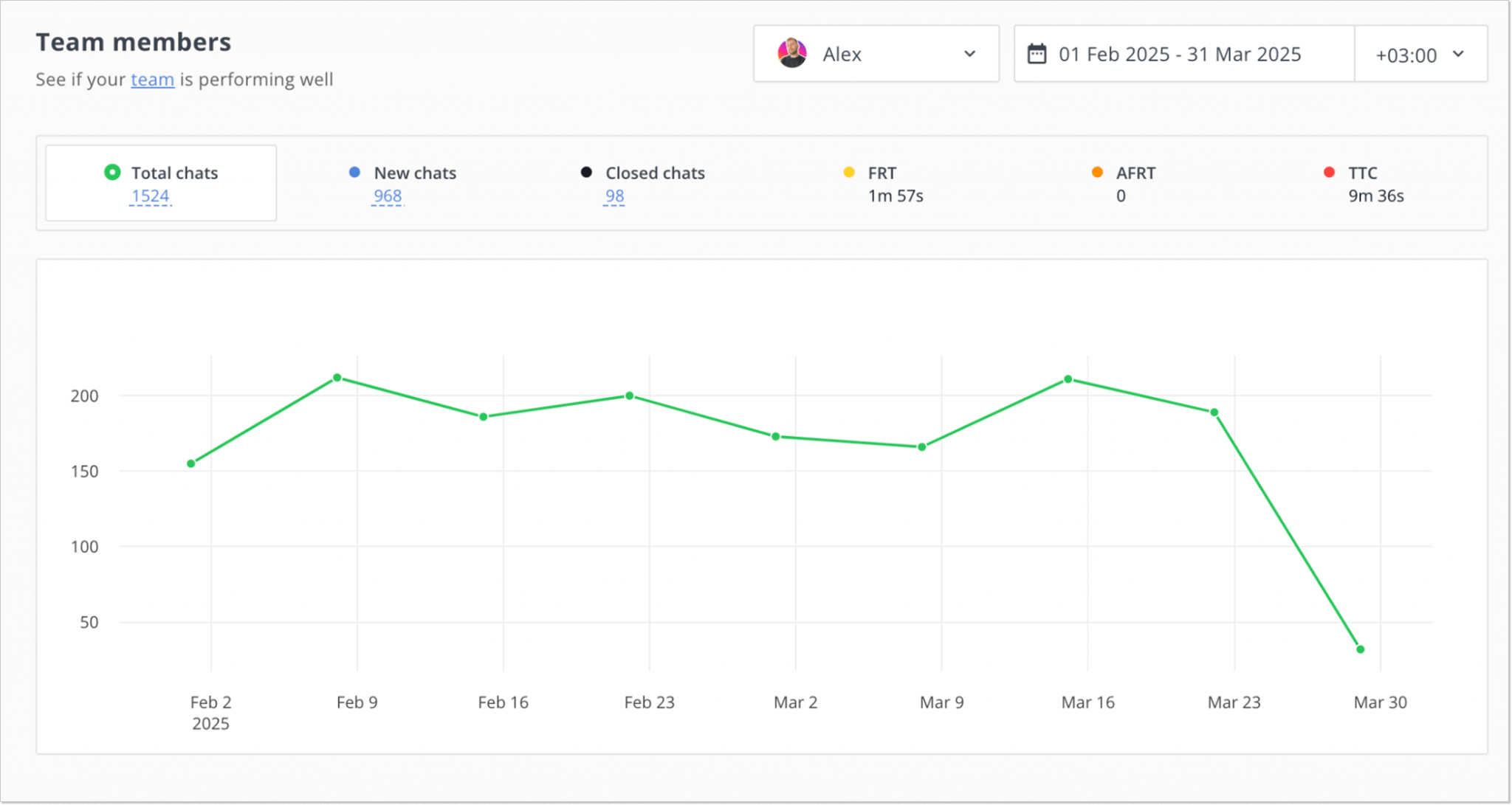Viewport: 1512px width, 805px height.
Task: Expand the 01 Feb - 31 Mar date range picker
Action: coord(1180,53)
